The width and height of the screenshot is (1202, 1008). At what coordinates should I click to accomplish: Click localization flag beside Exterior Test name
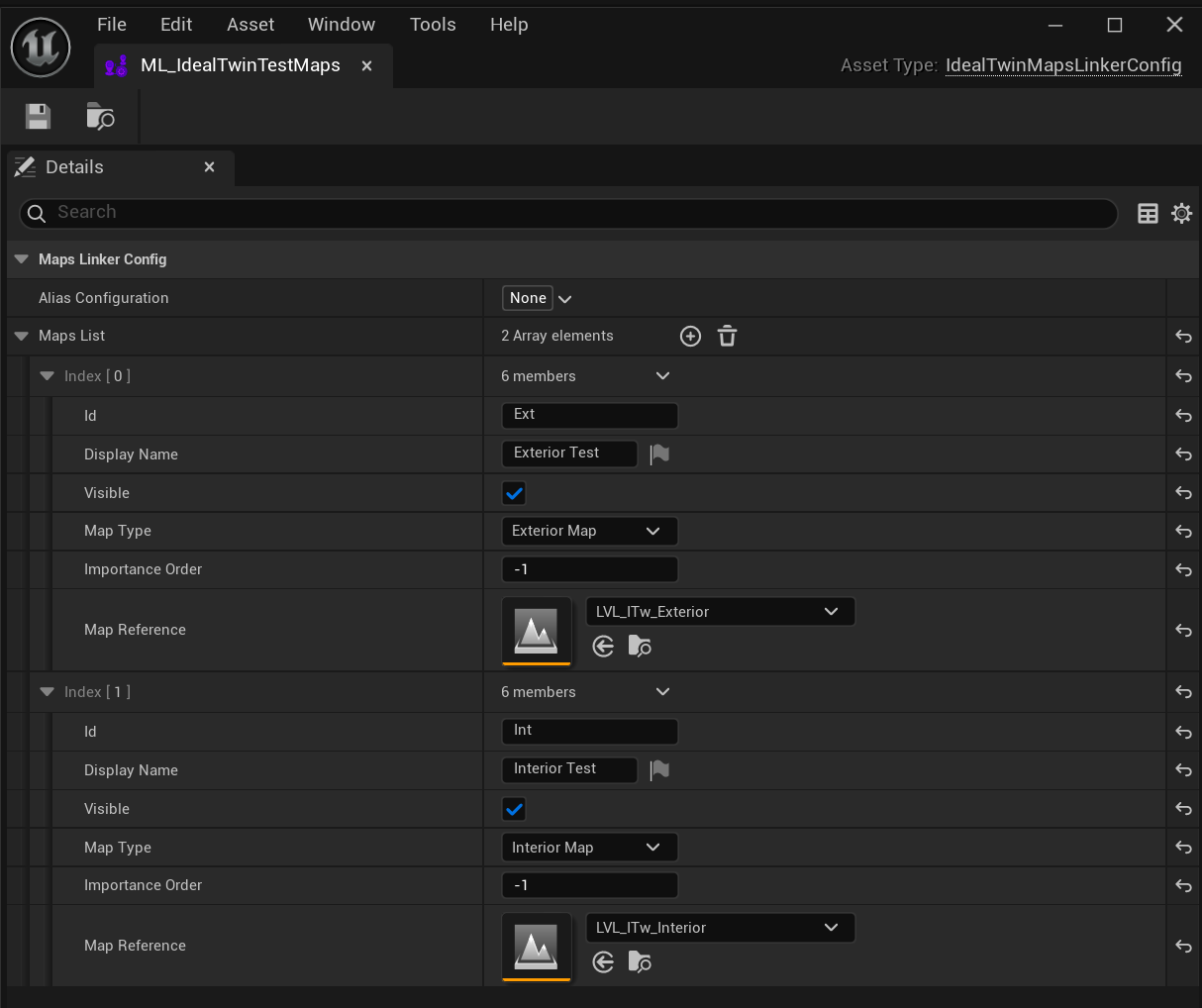pos(659,454)
